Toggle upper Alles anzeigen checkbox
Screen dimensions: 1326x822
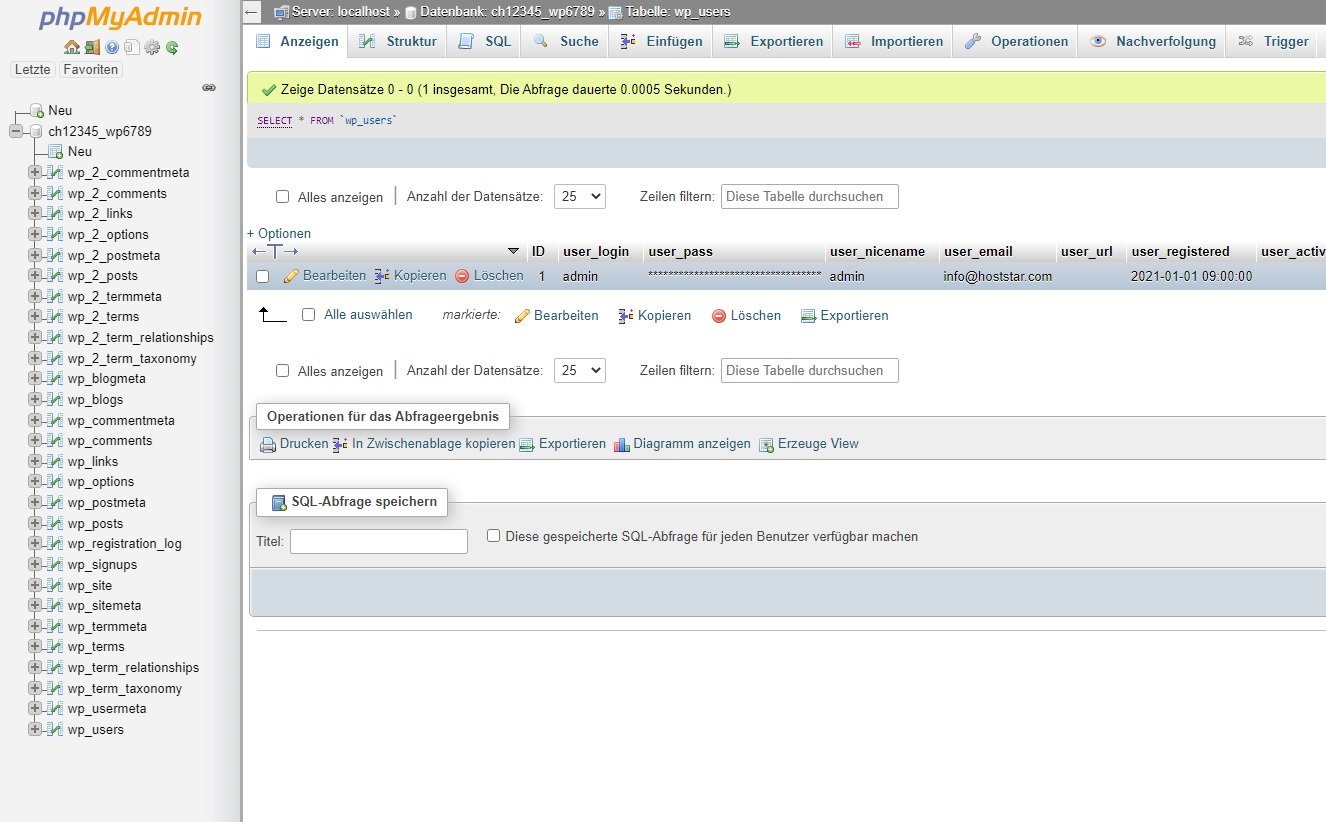coord(282,197)
